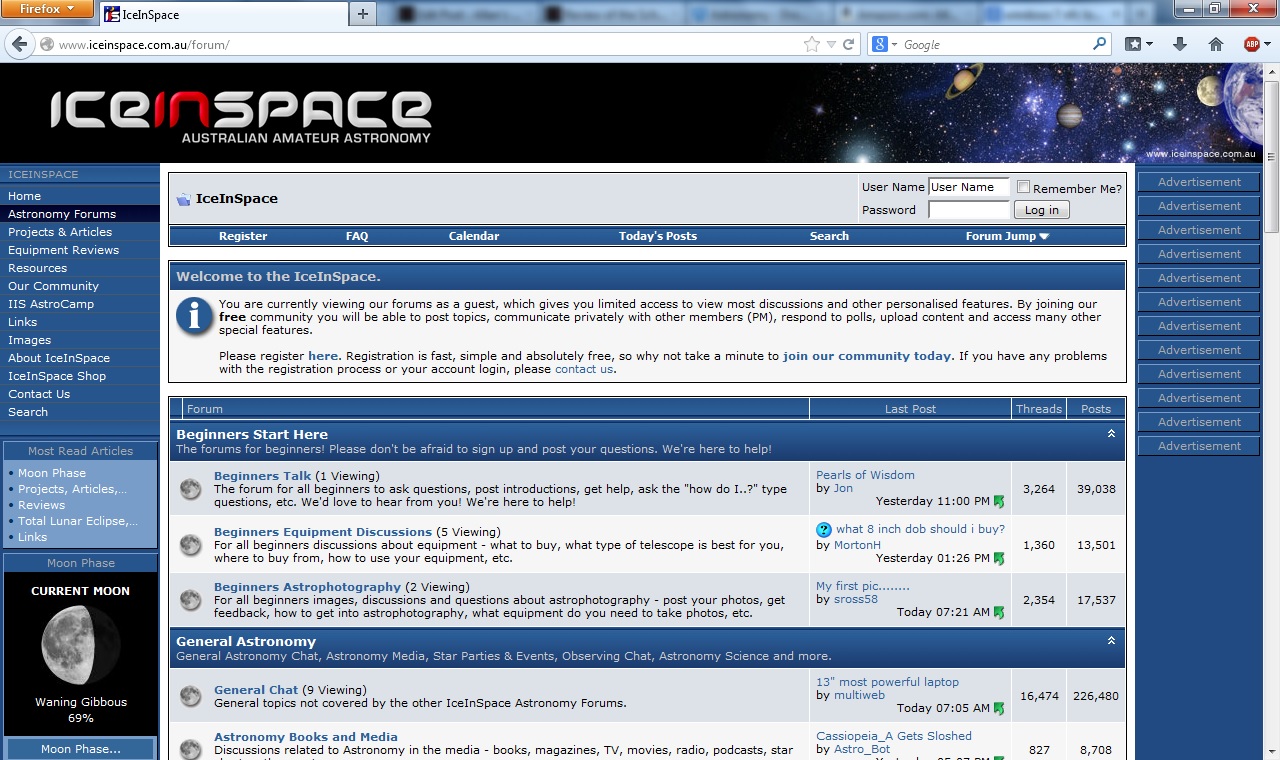Open join our community today link

click(867, 356)
